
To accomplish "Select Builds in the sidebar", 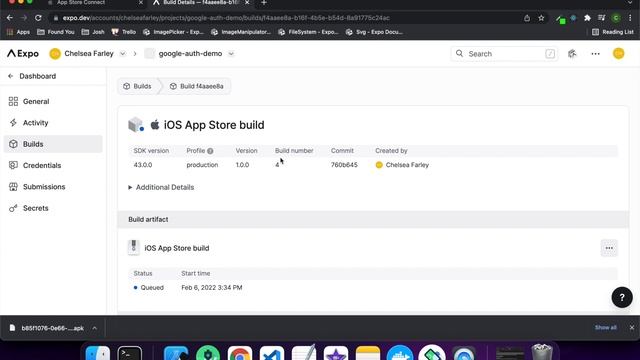I will 53,144.
